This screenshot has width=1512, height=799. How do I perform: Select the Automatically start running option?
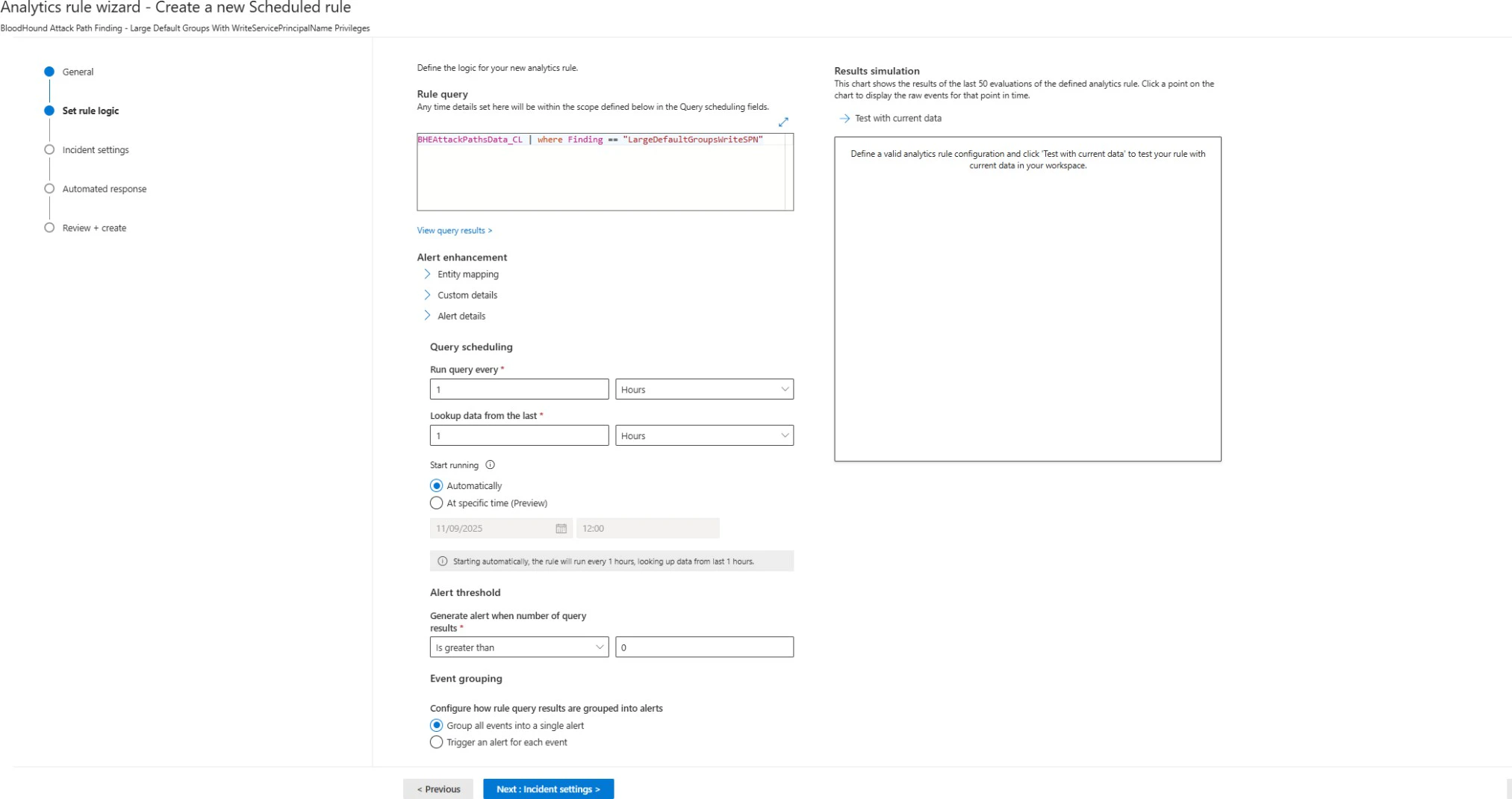(x=437, y=485)
